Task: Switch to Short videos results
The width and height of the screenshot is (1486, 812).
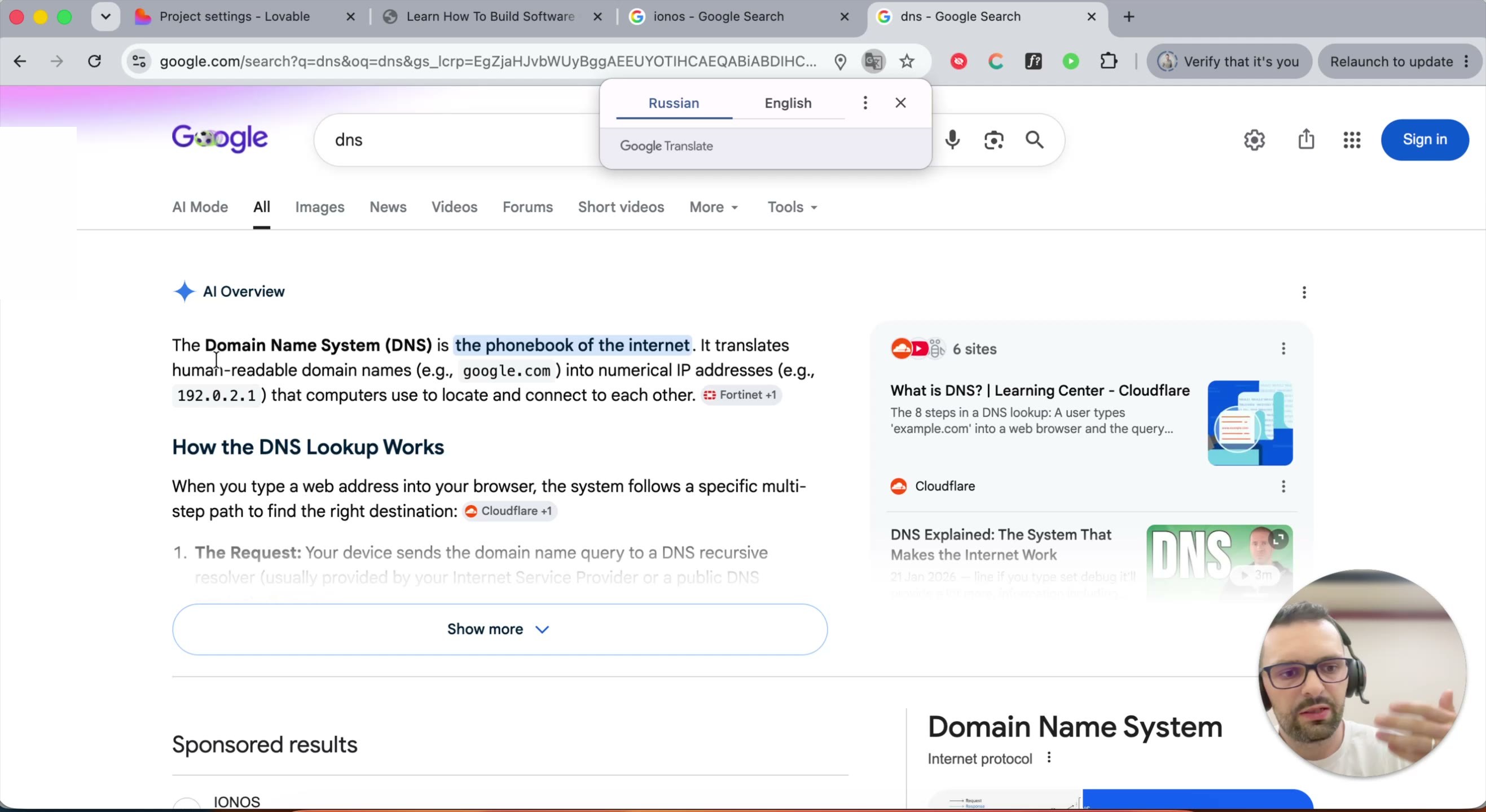Action: pyautogui.click(x=621, y=207)
